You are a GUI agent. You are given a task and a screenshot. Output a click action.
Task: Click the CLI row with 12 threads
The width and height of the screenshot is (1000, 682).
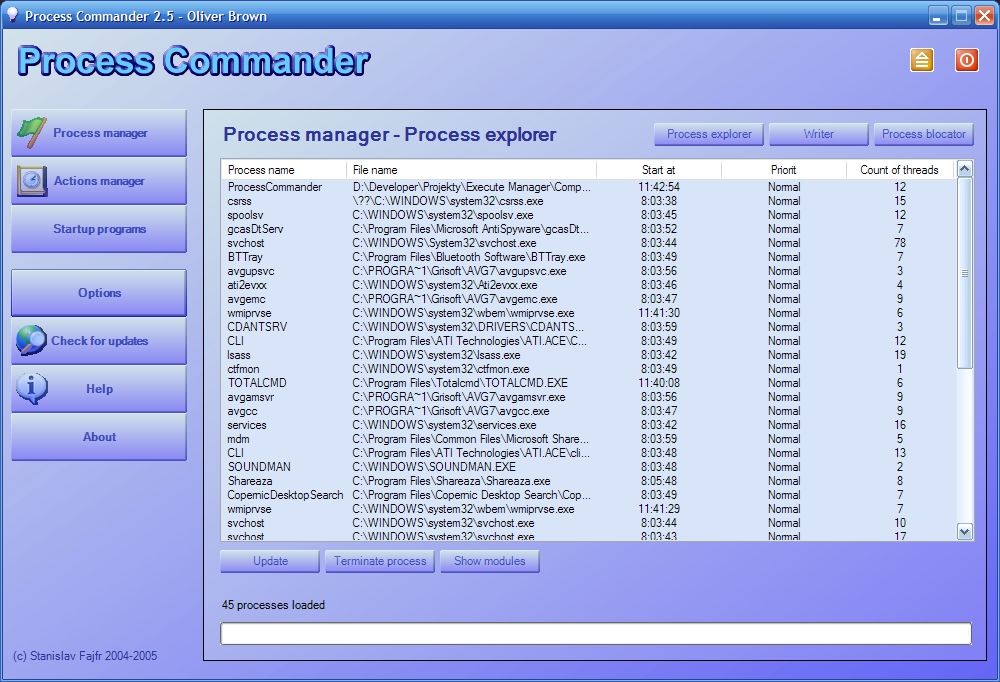click(589, 341)
